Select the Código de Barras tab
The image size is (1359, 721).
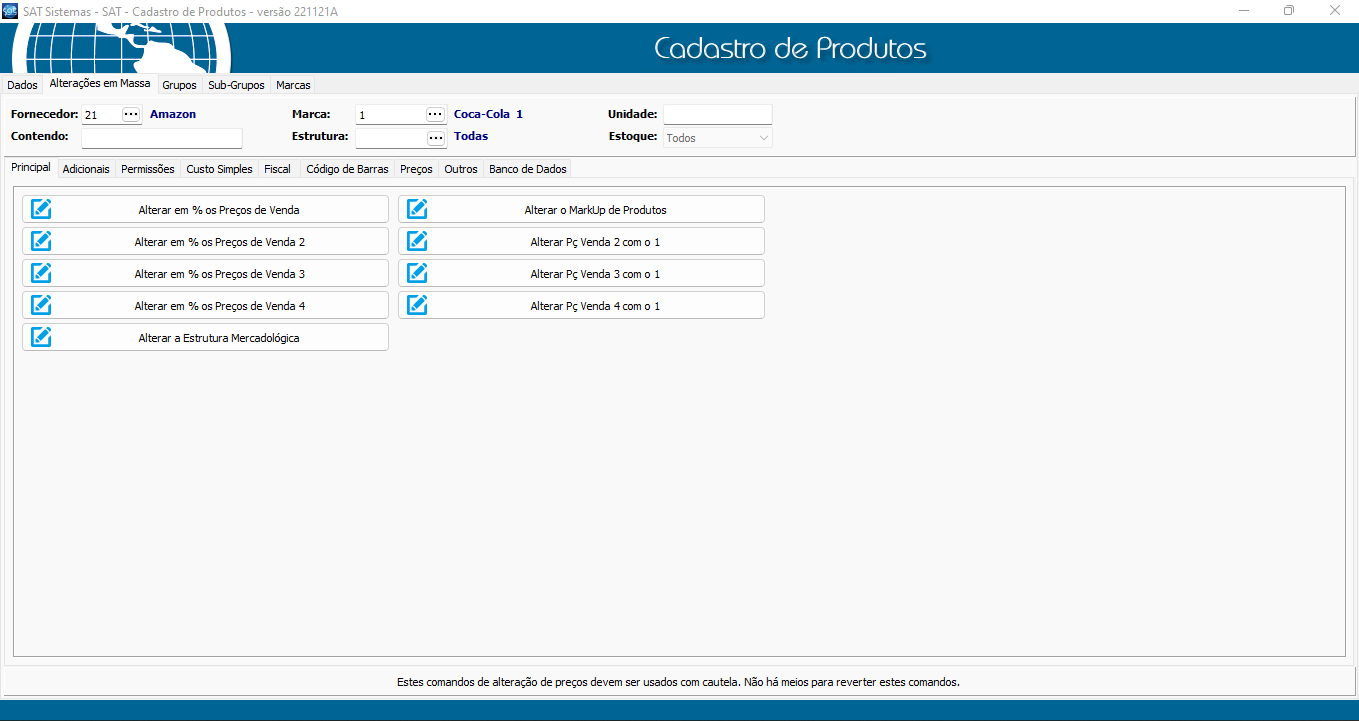click(347, 169)
